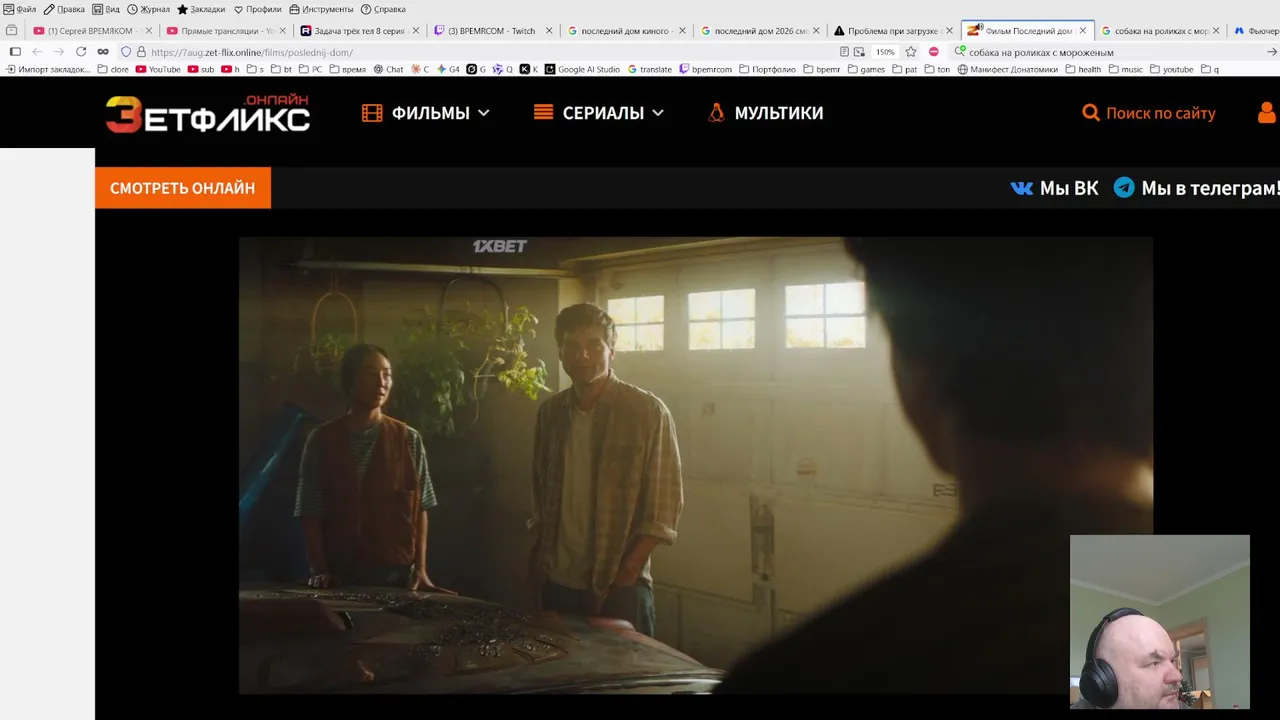Screen dimensions: 1280x720
Task: Open the games bookmark folder
Action: pyautogui.click(x=866, y=70)
